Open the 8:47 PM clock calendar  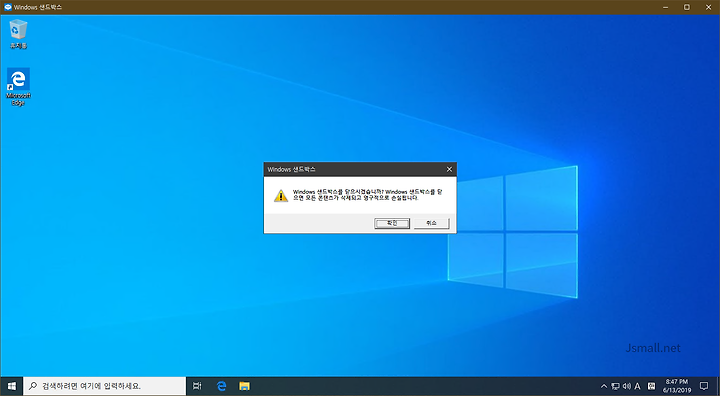pyautogui.click(x=677, y=386)
